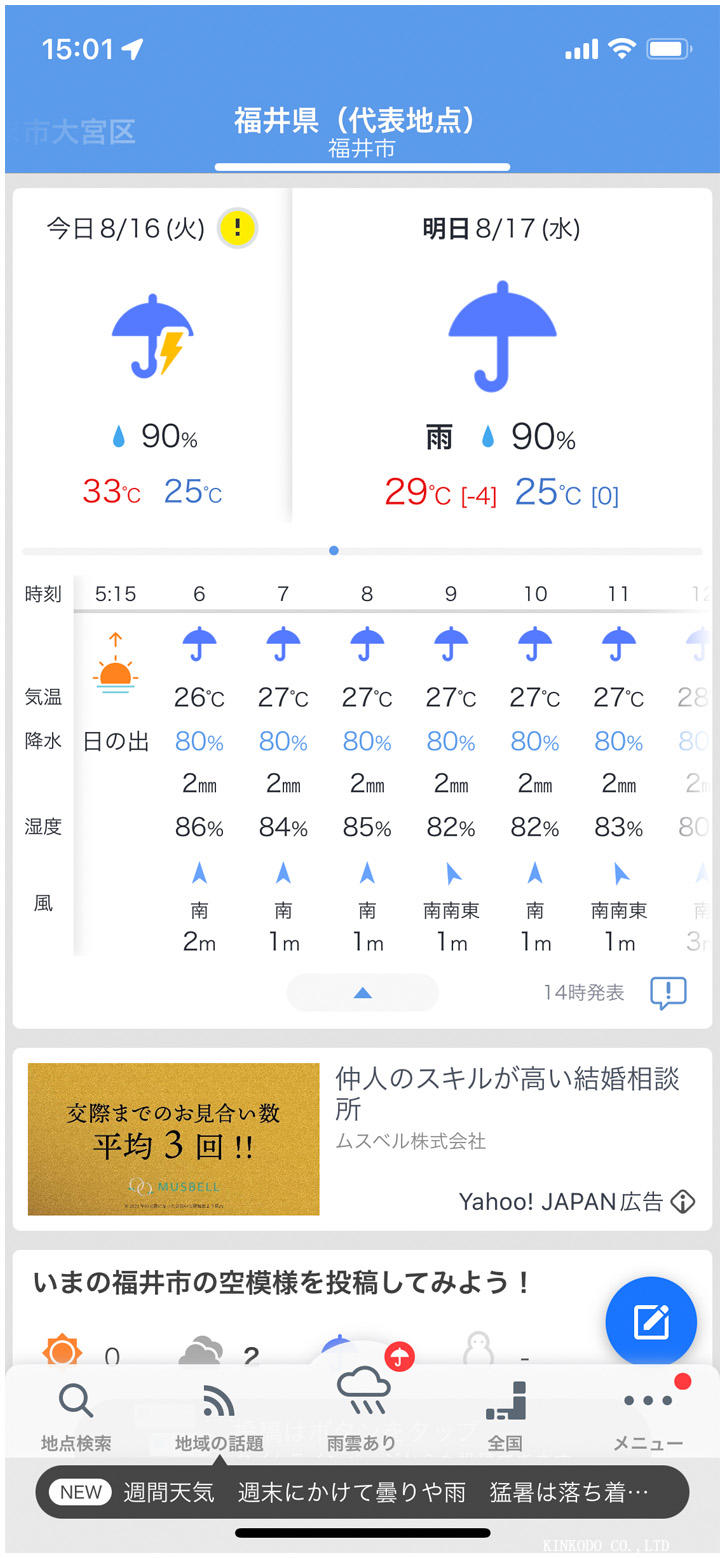
Task: Click the hourly forecast scroll indicator bar
Action: pyautogui.click(x=362, y=551)
